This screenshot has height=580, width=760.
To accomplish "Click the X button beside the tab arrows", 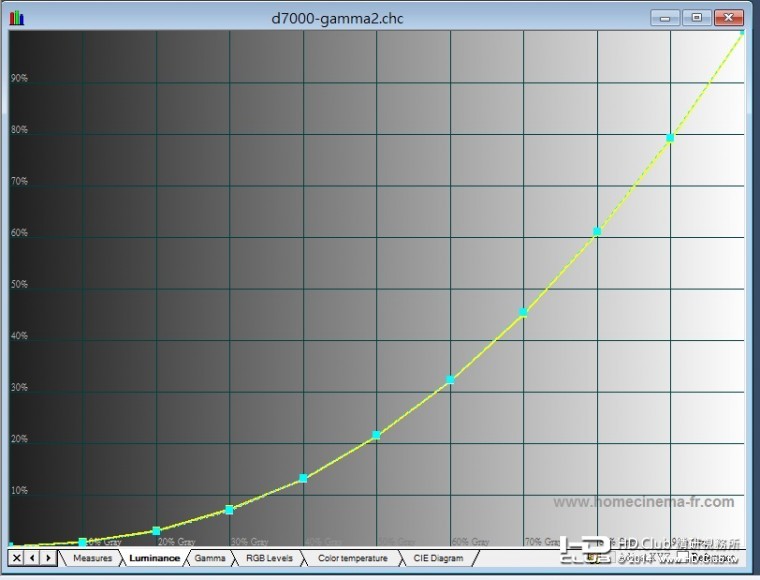I will (16, 557).
